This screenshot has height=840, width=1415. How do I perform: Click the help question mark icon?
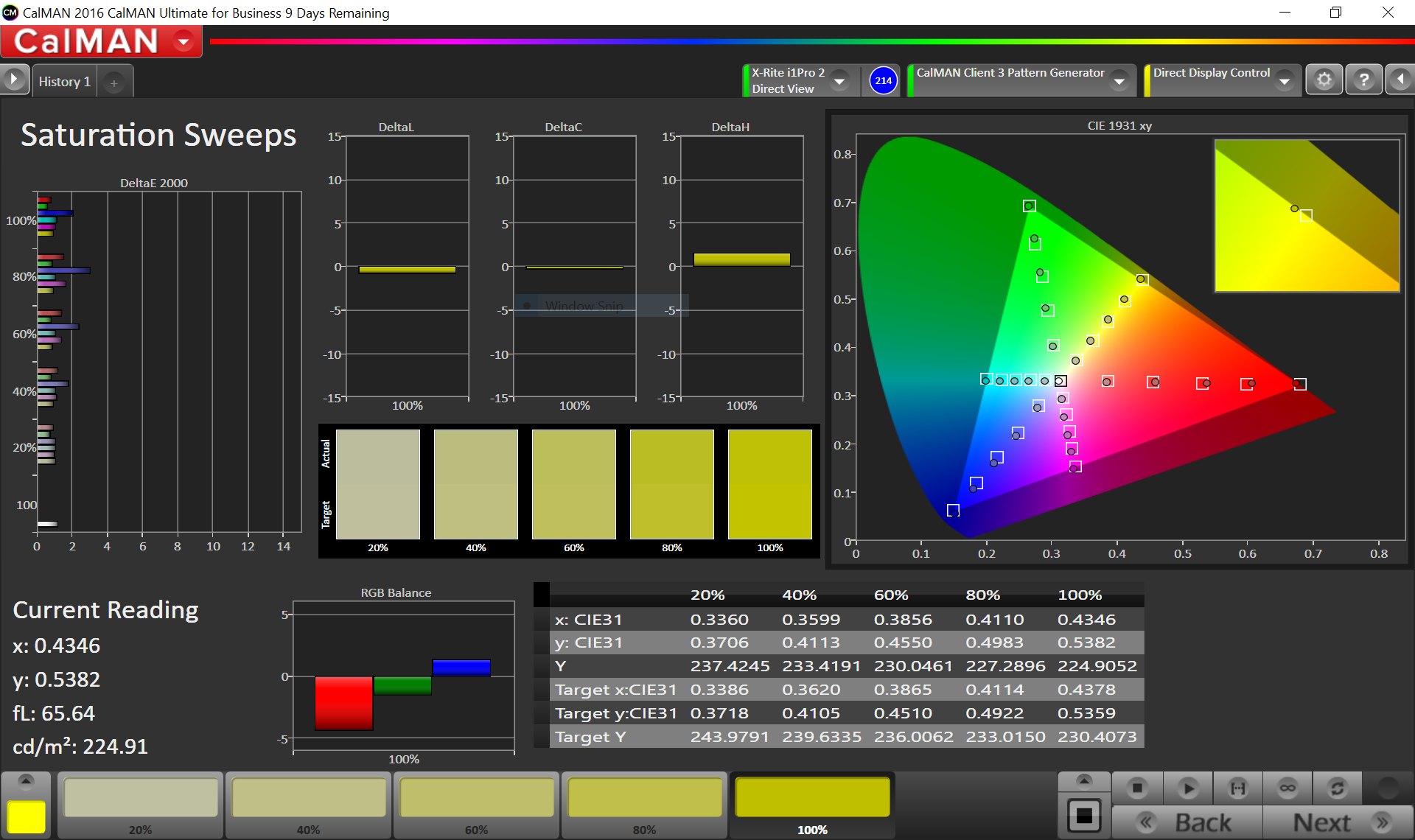click(1363, 80)
